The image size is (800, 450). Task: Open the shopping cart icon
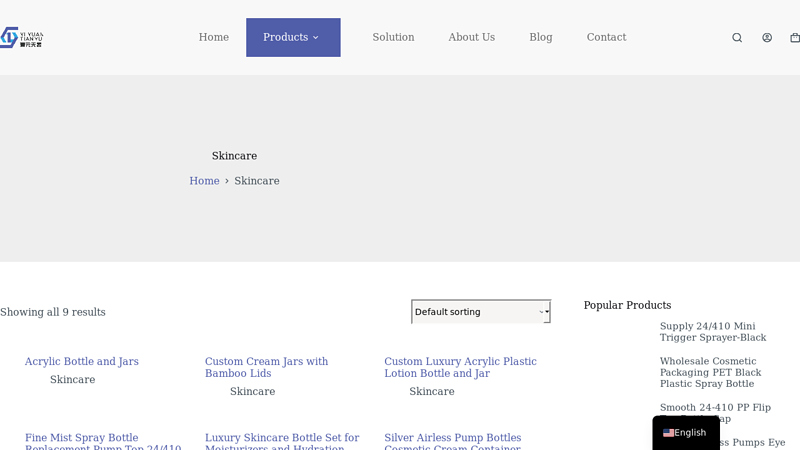click(795, 37)
